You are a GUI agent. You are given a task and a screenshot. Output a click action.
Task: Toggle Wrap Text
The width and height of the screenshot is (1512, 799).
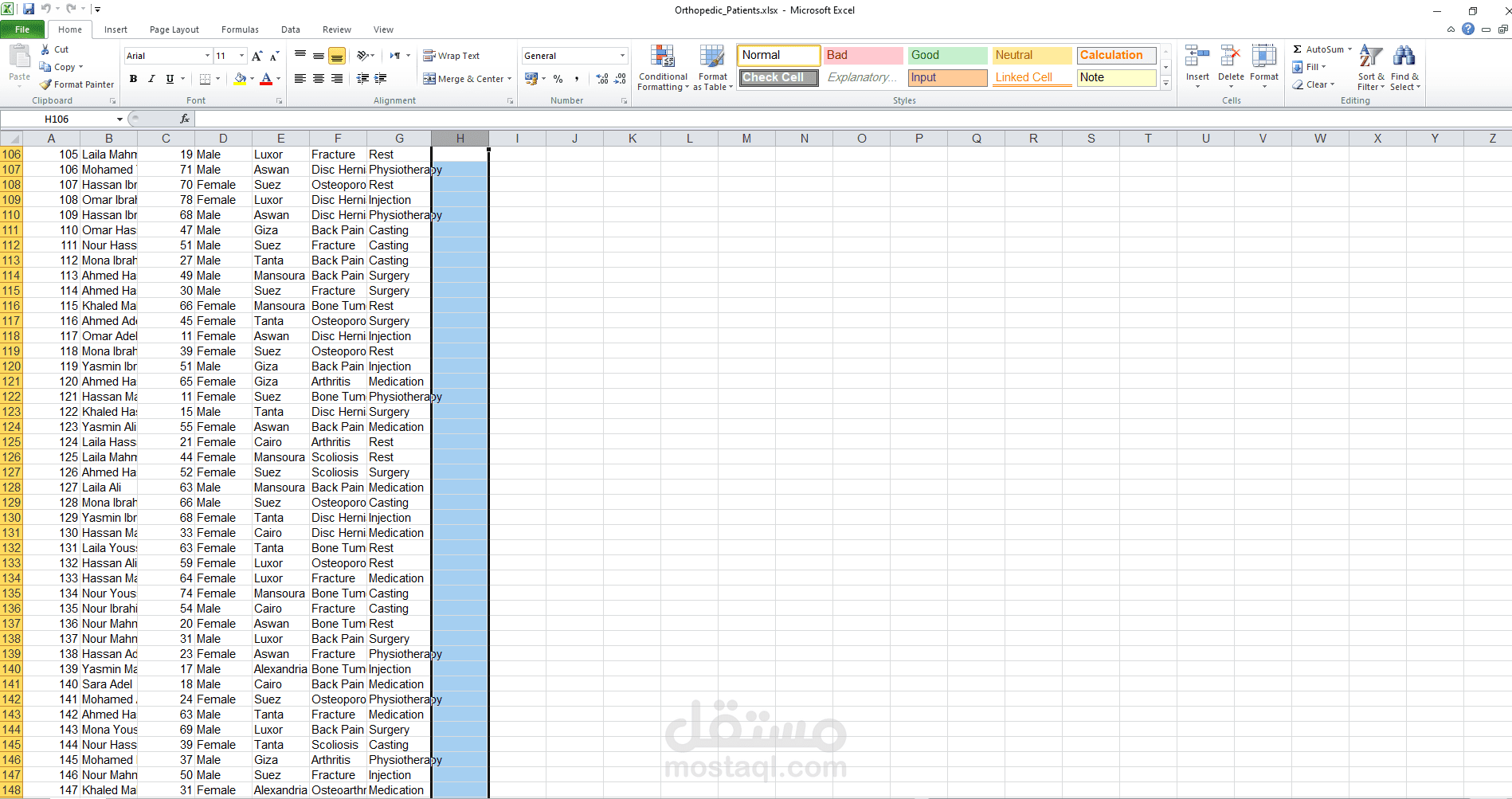coord(451,56)
